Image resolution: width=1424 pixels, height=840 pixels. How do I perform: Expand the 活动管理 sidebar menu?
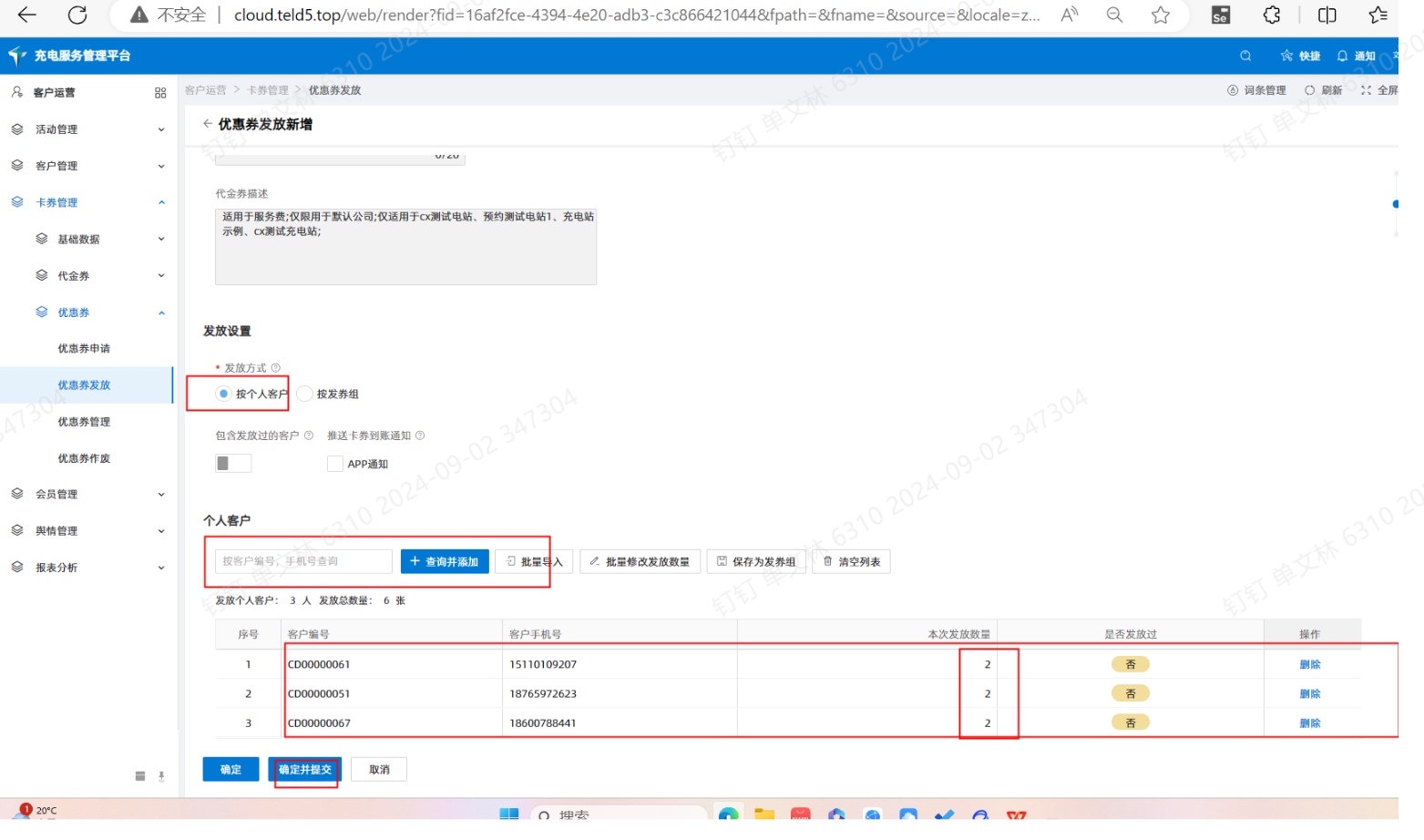pyautogui.click(x=87, y=129)
